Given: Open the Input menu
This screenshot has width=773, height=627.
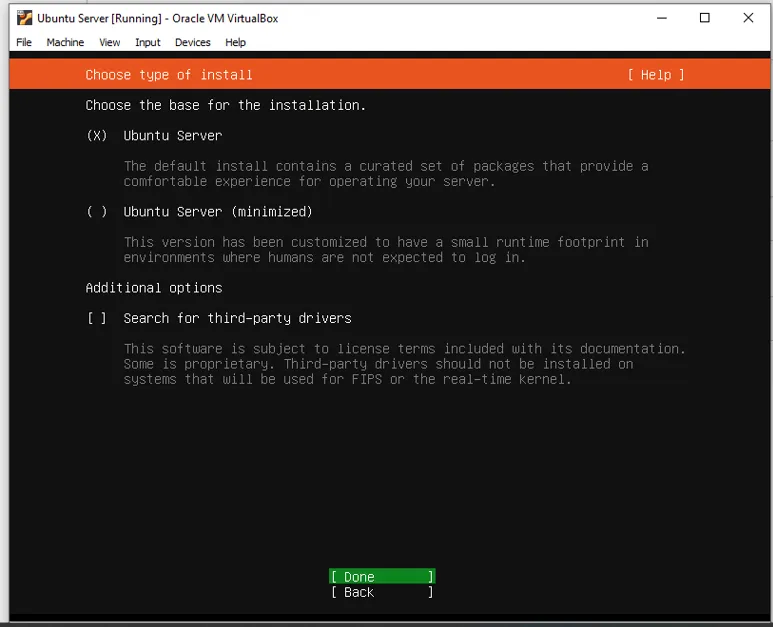Looking at the screenshot, I should [x=147, y=42].
